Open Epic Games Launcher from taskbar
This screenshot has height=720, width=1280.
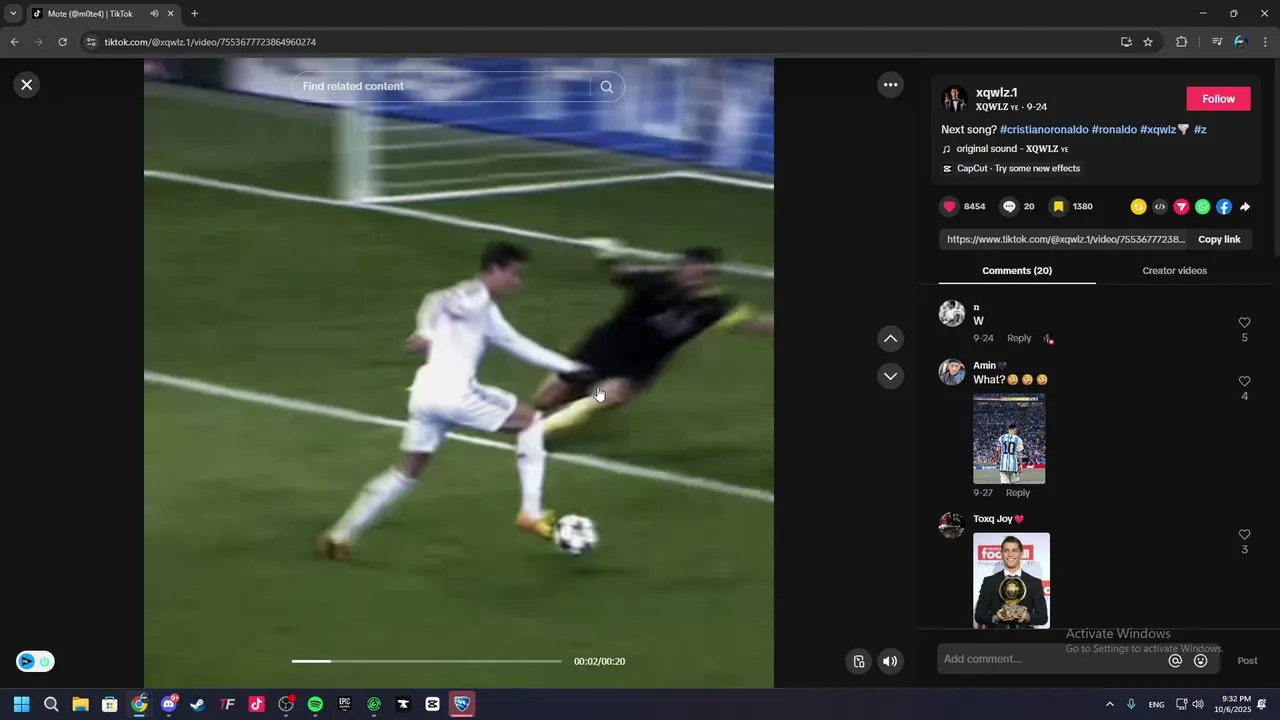click(x=344, y=704)
